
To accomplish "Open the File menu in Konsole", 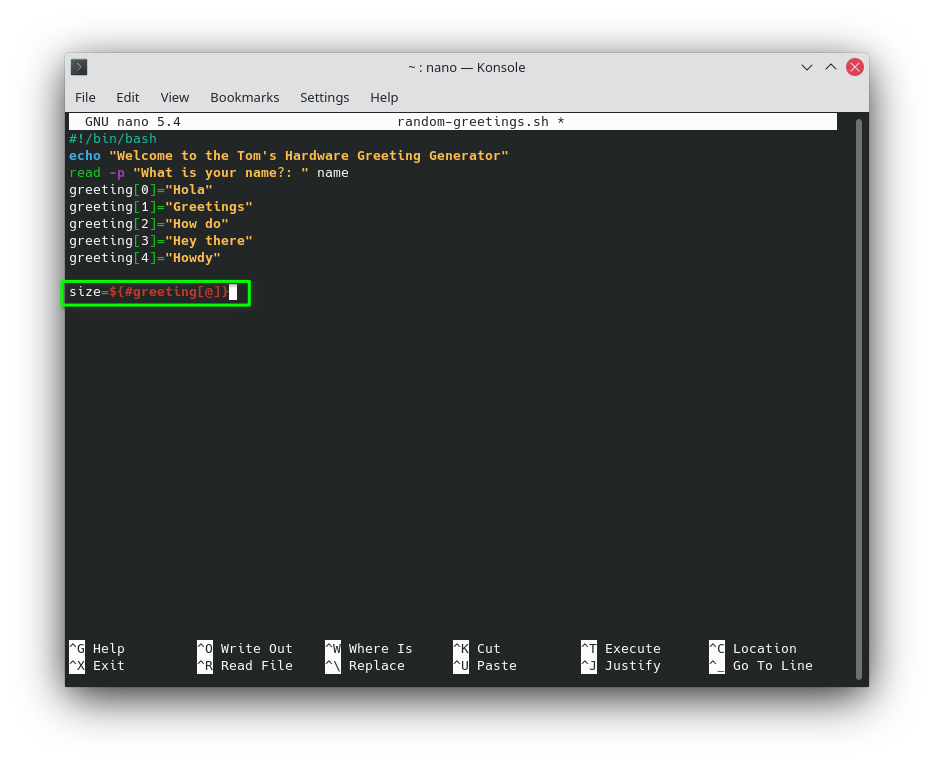I will (x=85, y=97).
